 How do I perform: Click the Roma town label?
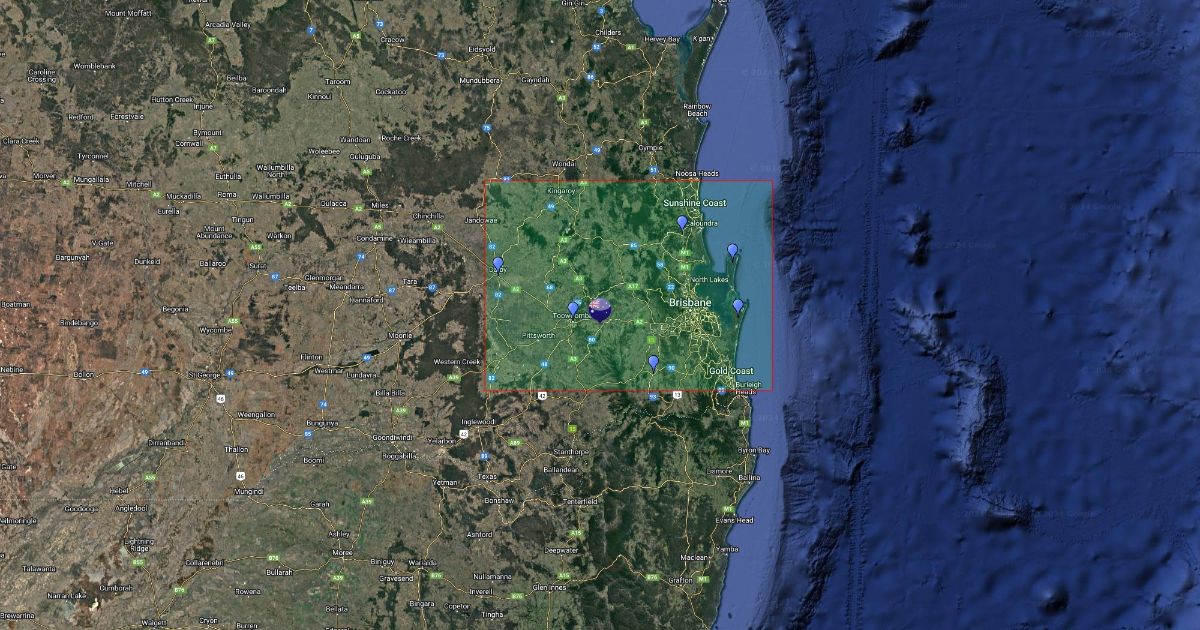(x=228, y=194)
